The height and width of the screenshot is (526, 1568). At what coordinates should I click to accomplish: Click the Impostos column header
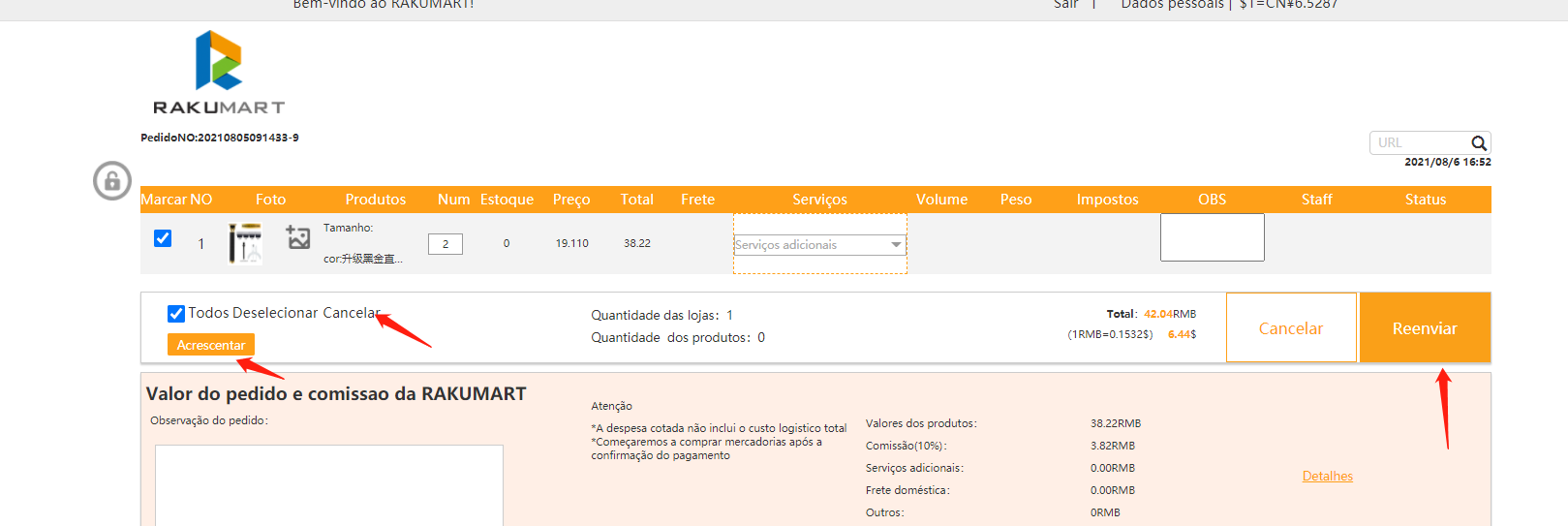point(1107,200)
